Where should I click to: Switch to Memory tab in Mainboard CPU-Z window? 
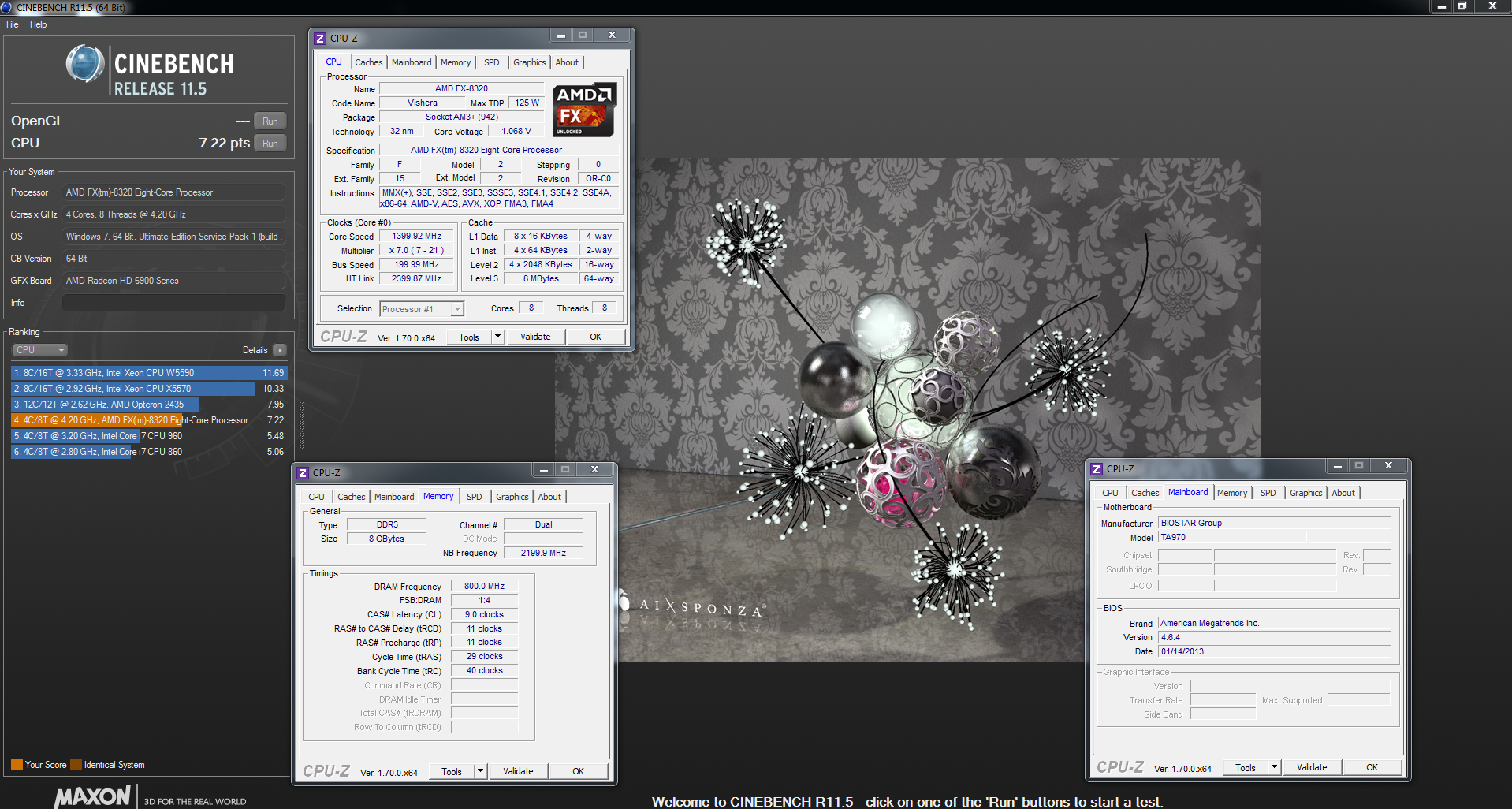pos(1231,493)
